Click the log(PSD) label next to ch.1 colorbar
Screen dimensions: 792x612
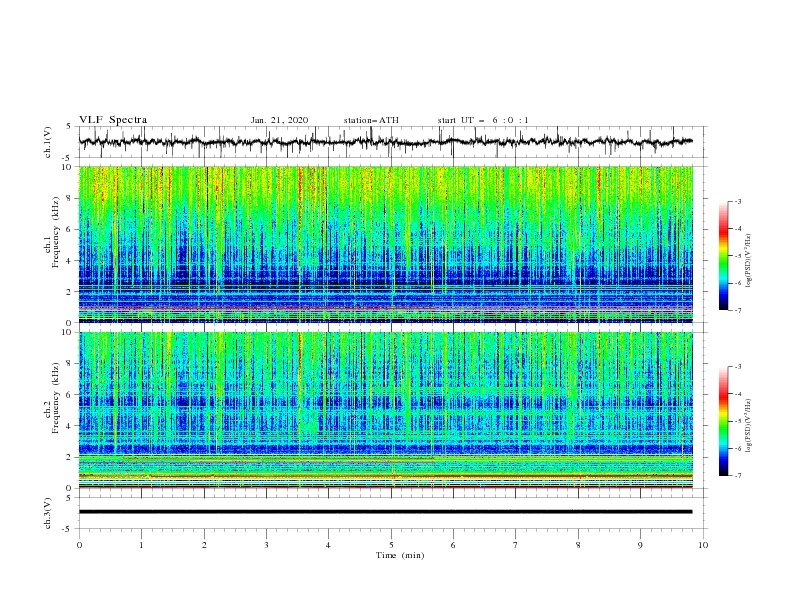point(749,260)
